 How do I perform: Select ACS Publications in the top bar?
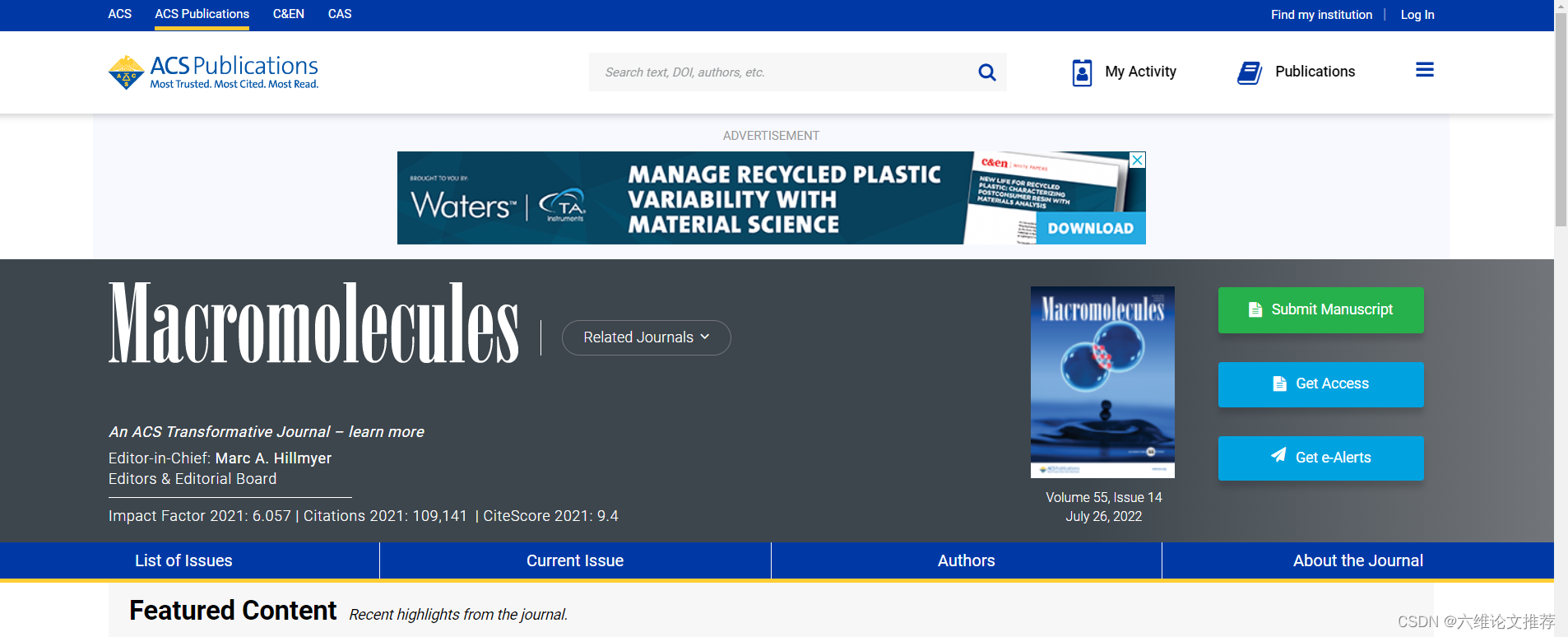202,14
